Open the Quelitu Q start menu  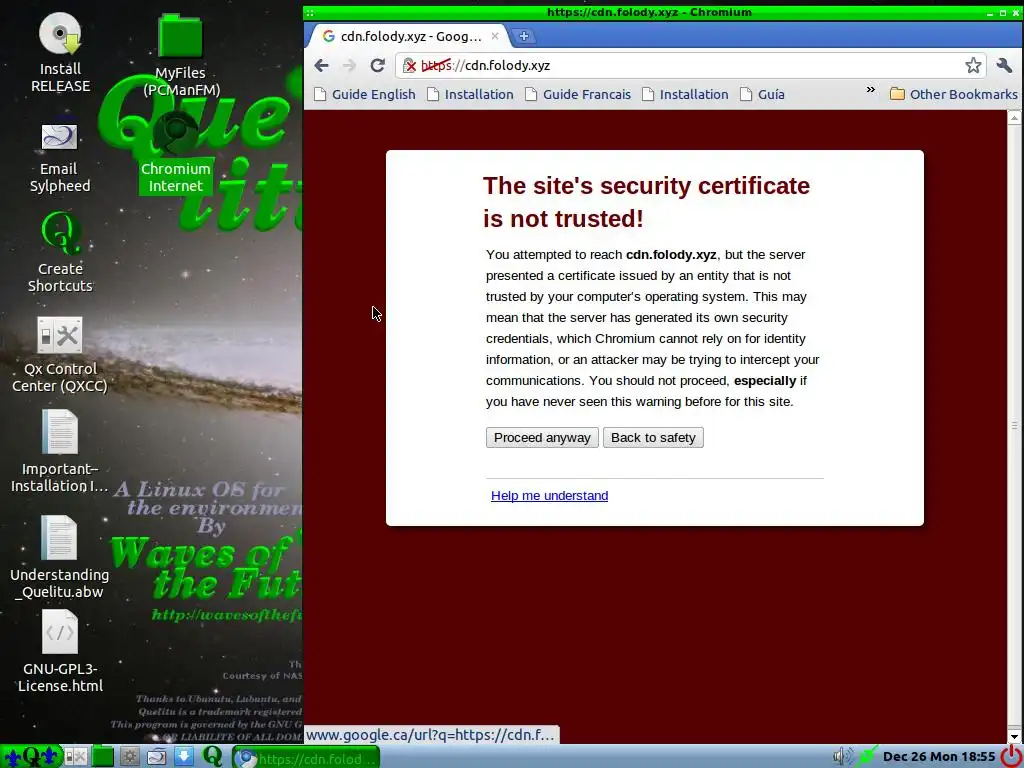pos(31,756)
